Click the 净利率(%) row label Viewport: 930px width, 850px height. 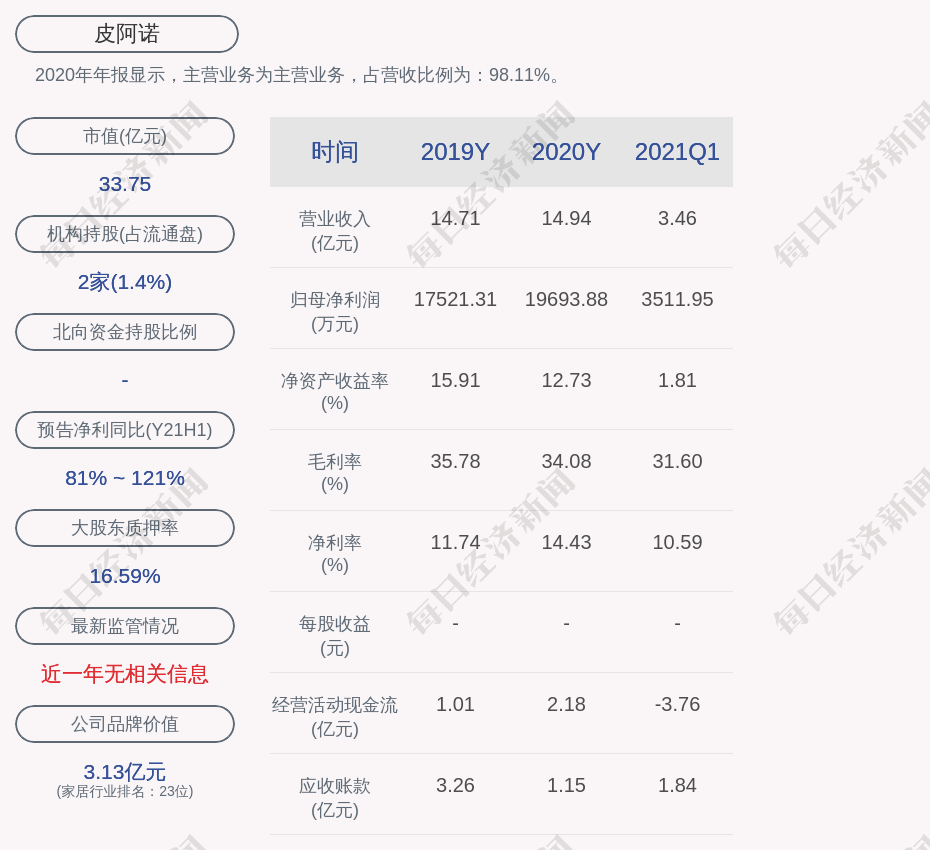point(335,554)
